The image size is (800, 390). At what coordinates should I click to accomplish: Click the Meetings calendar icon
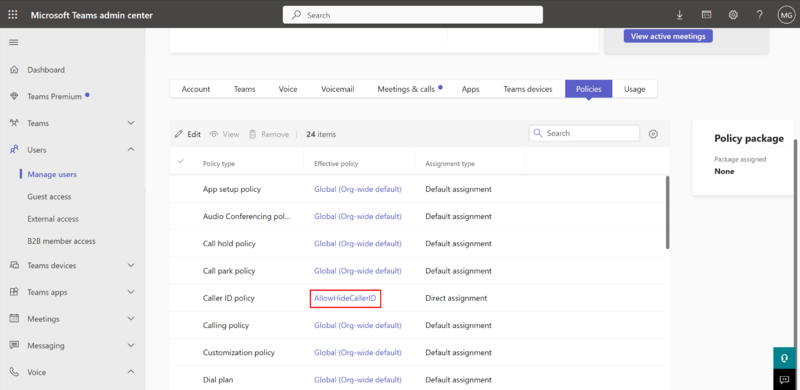[x=14, y=319]
